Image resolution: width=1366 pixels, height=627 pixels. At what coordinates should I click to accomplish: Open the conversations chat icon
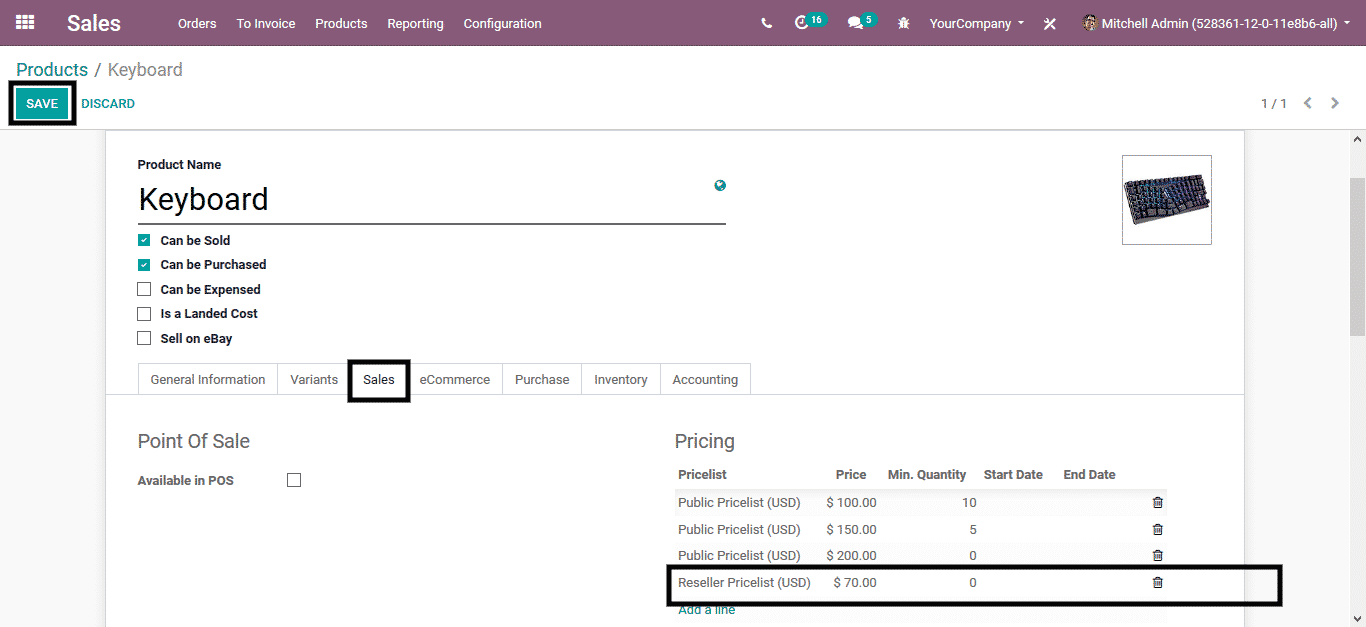[x=855, y=23]
